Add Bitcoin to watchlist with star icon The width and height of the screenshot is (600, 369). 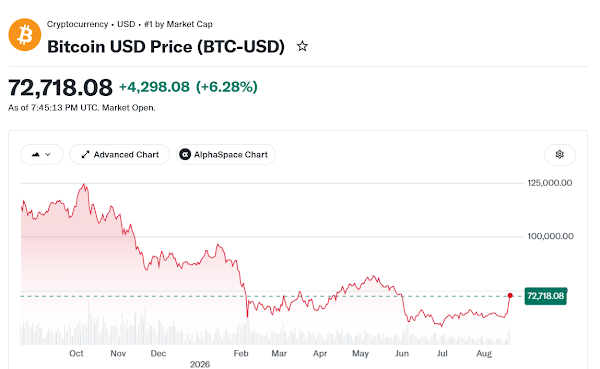(302, 46)
